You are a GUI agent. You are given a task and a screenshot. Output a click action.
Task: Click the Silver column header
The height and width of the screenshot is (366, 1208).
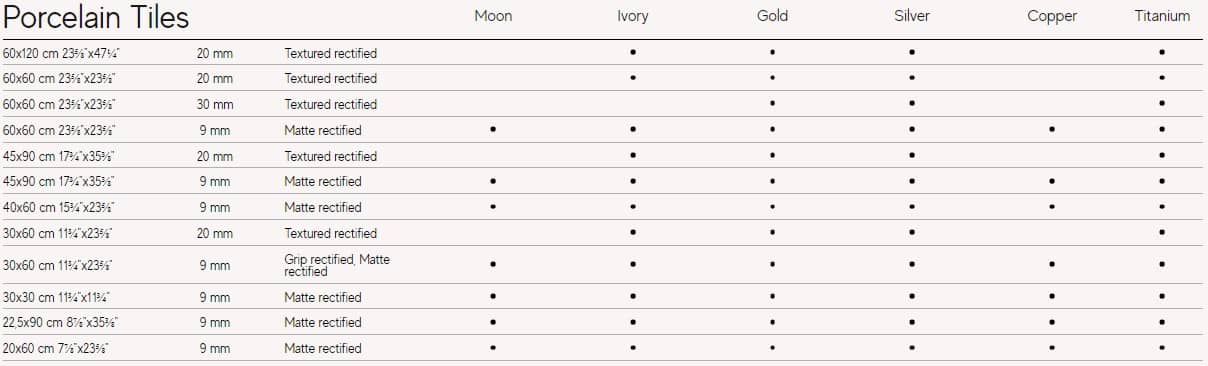[x=912, y=16]
